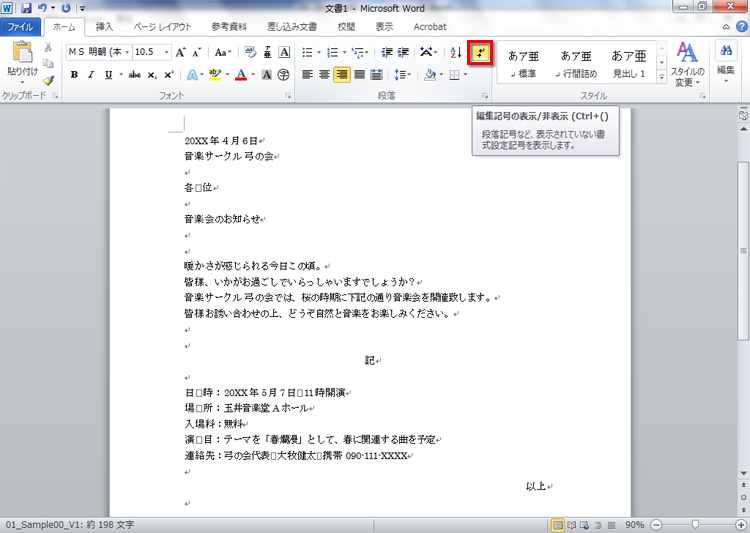Viewport: 750px width, 533px height.
Task: Click the Word Help question icon
Action: coord(742,26)
